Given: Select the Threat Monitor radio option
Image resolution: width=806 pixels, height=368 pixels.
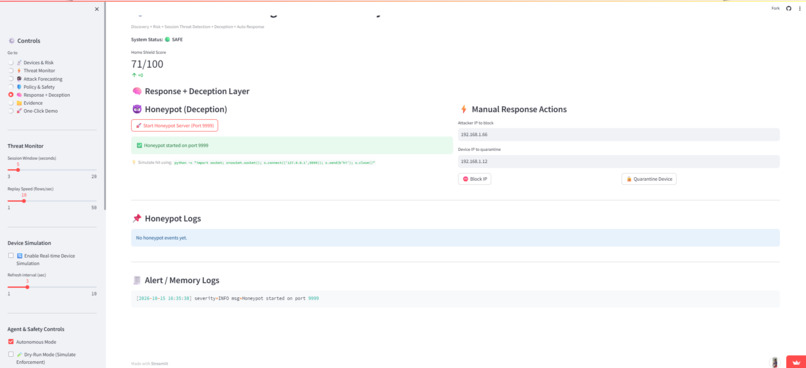Looking at the screenshot, I should click(x=11, y=70).
